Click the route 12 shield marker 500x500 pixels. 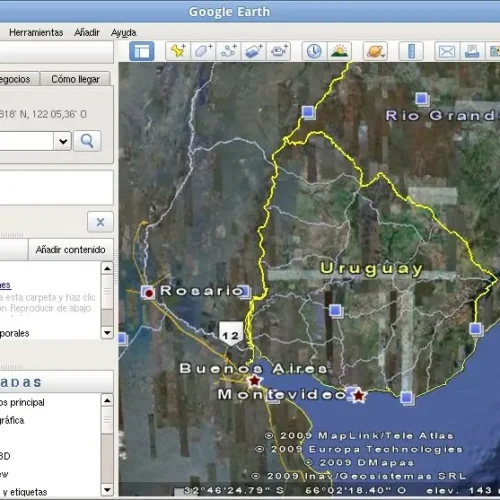tap(231, 334)
